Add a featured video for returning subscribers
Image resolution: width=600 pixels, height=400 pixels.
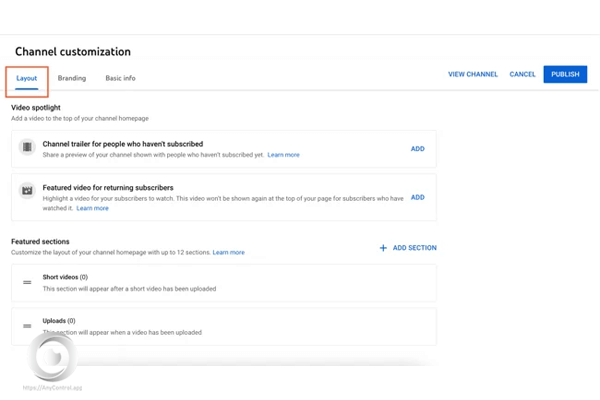tap(417, 197)
